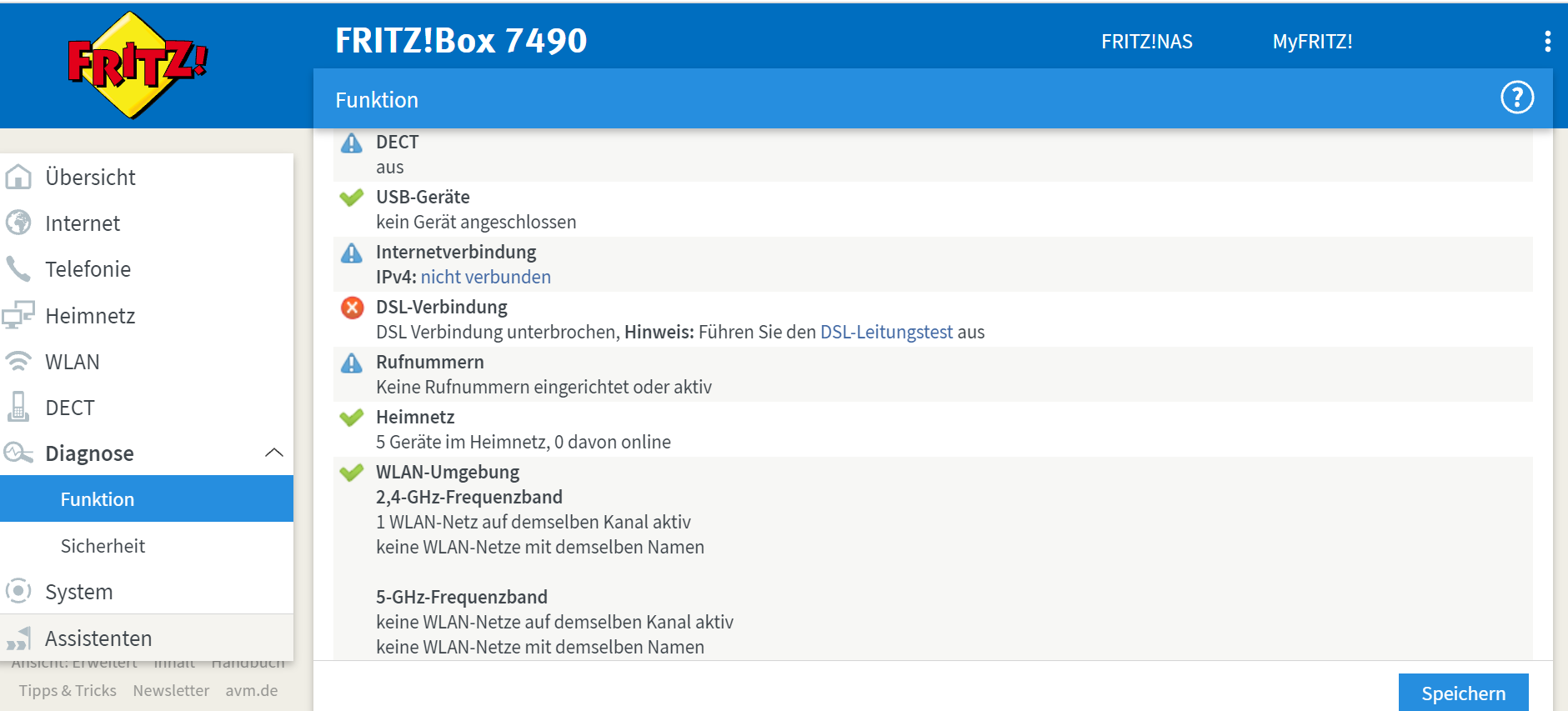Click the Assistenten wizard icon

pos(18,638)
